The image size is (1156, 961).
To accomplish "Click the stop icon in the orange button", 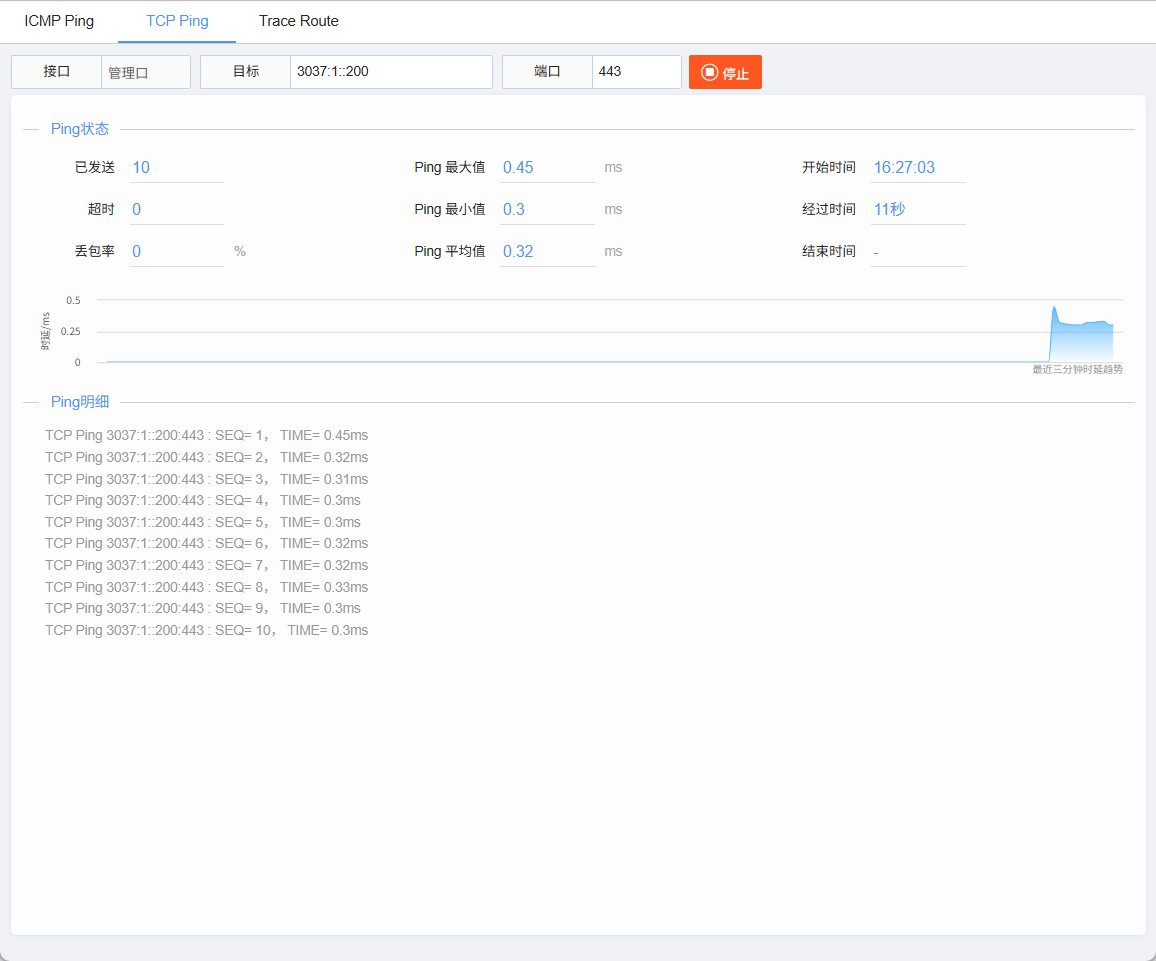I will click(x=709, y=72).
